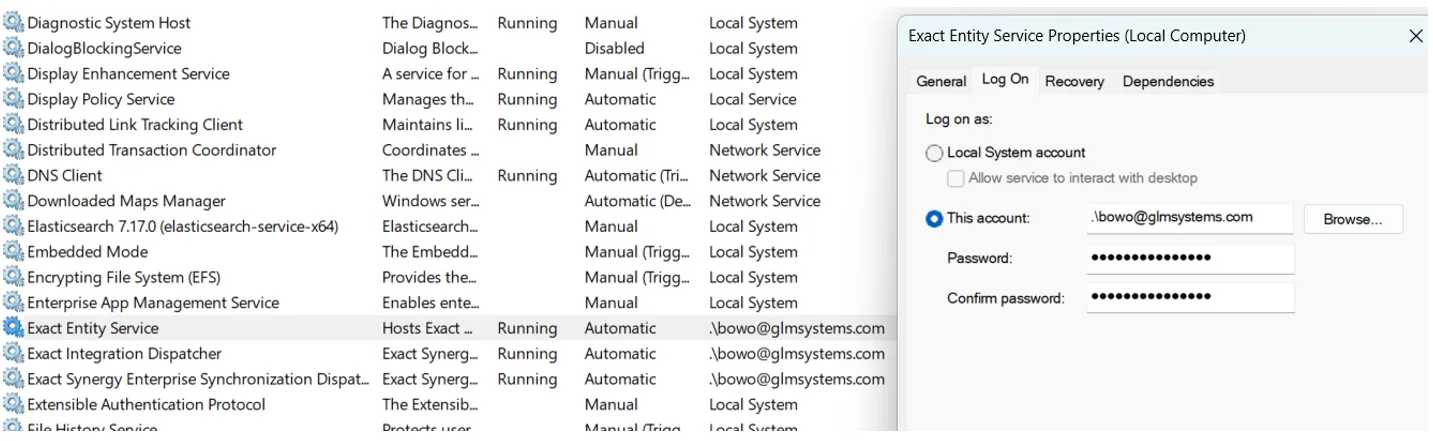Select the Downloaded Maps Manager gear icon

tap(13, 201)
